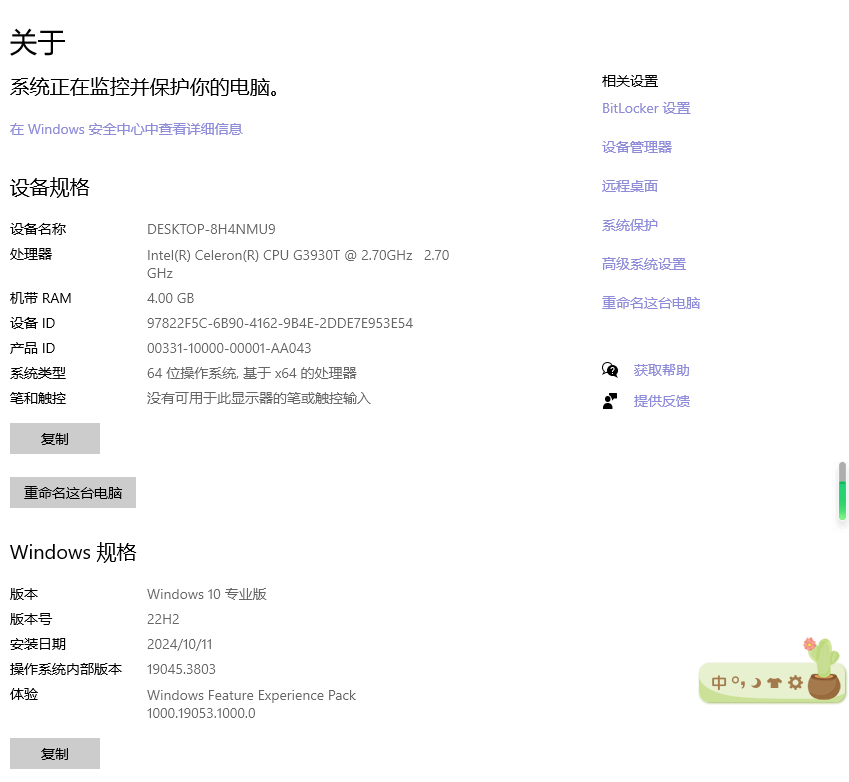Click the 提供反馈 link
The image size is (849, 782).
pos(661,401)
